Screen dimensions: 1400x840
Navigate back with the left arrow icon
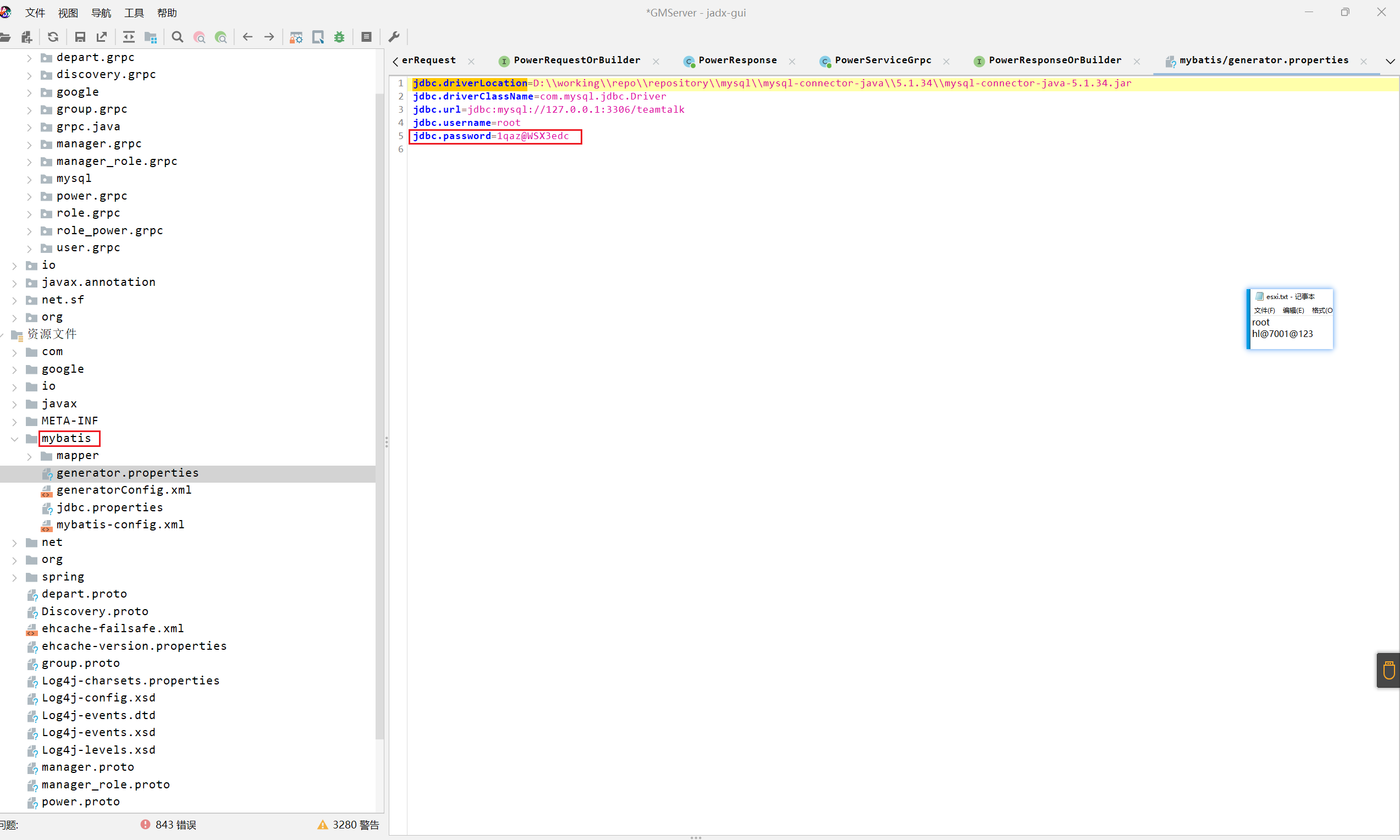click(x=247, y=37)
